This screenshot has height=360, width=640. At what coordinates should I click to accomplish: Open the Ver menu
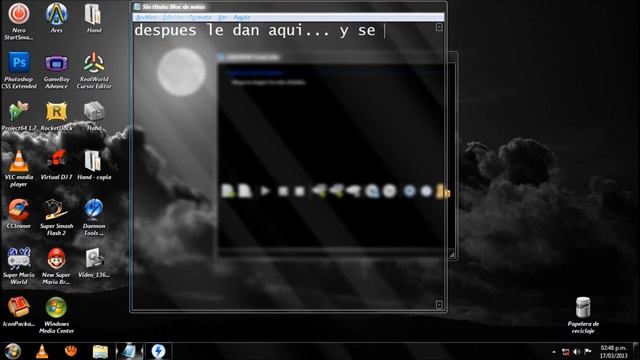click(222, 17)
